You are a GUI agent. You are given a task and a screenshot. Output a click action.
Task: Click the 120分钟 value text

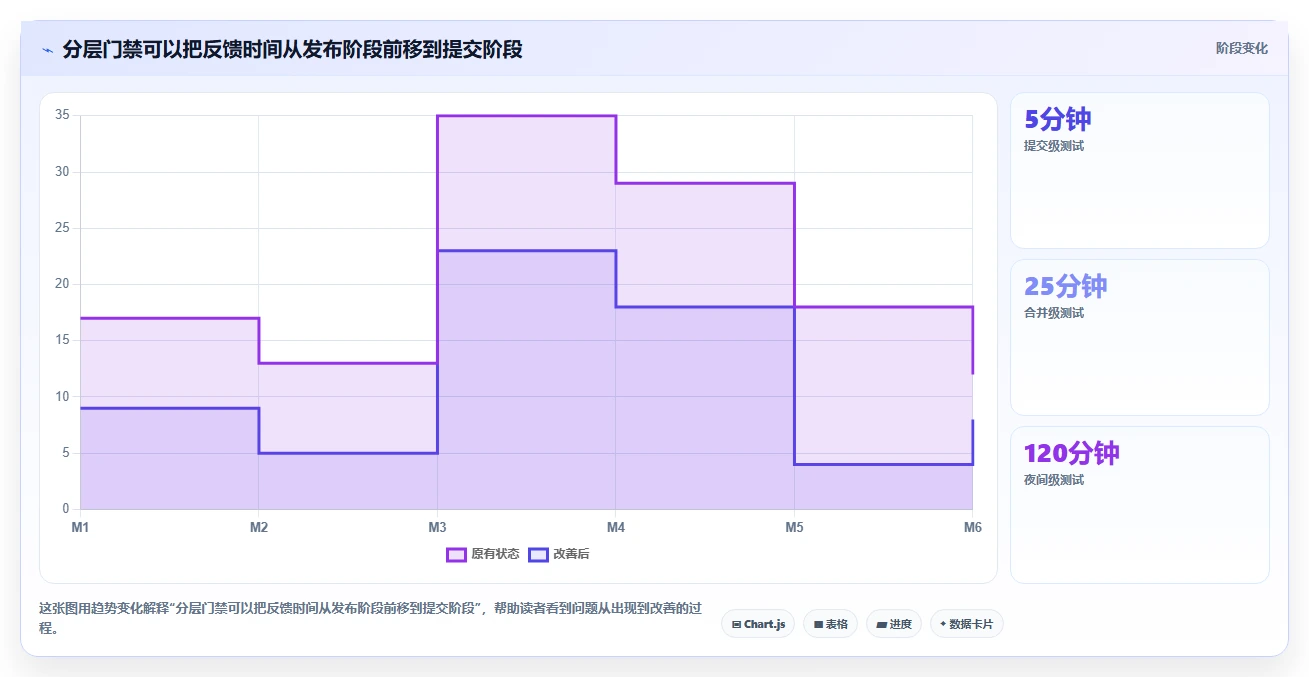point(1072,453)
